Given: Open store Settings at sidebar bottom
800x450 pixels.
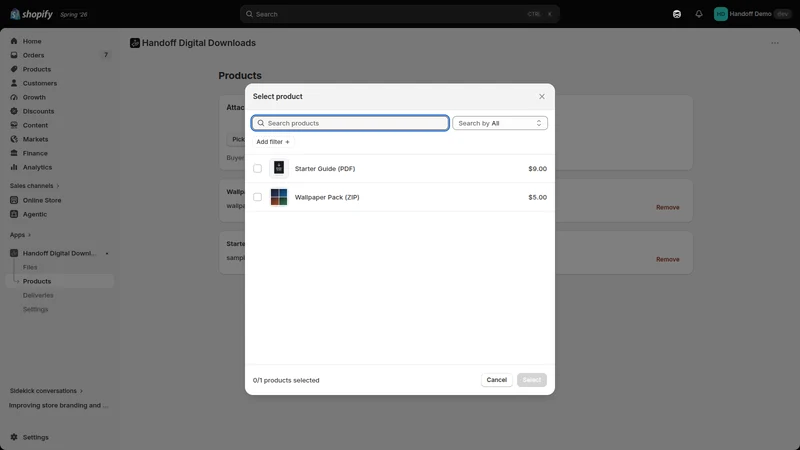Looking at the screenshot, I should tap(35, 437).
